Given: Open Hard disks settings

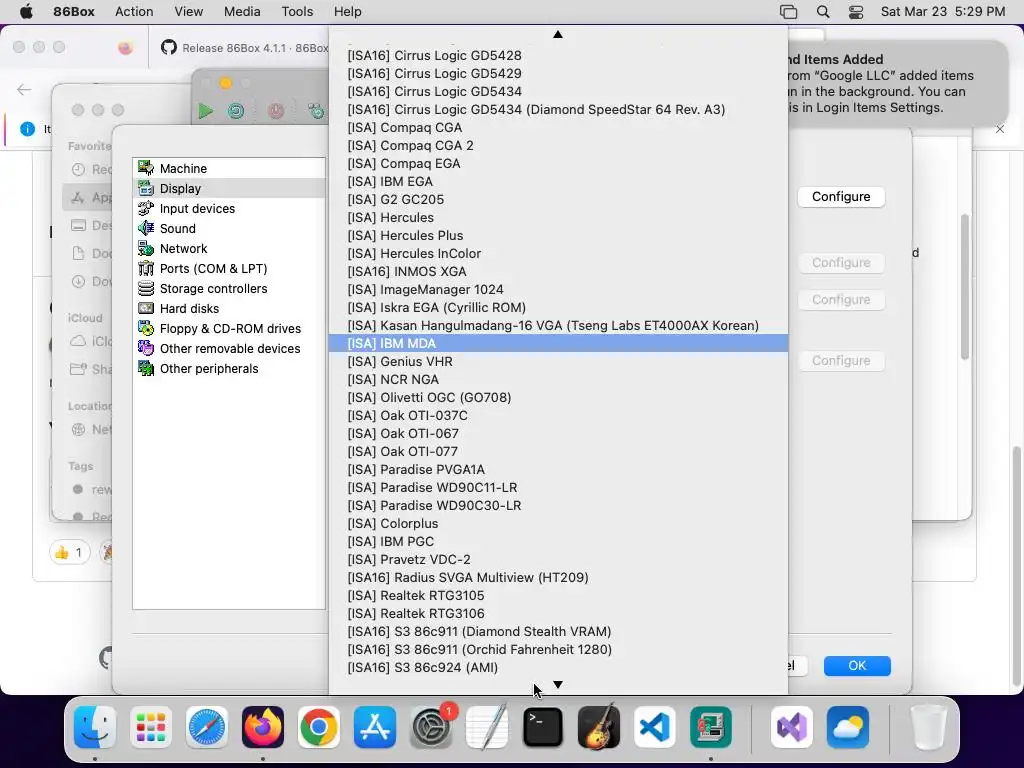Looking at the screenshot, I should click(x=229, y=309).
